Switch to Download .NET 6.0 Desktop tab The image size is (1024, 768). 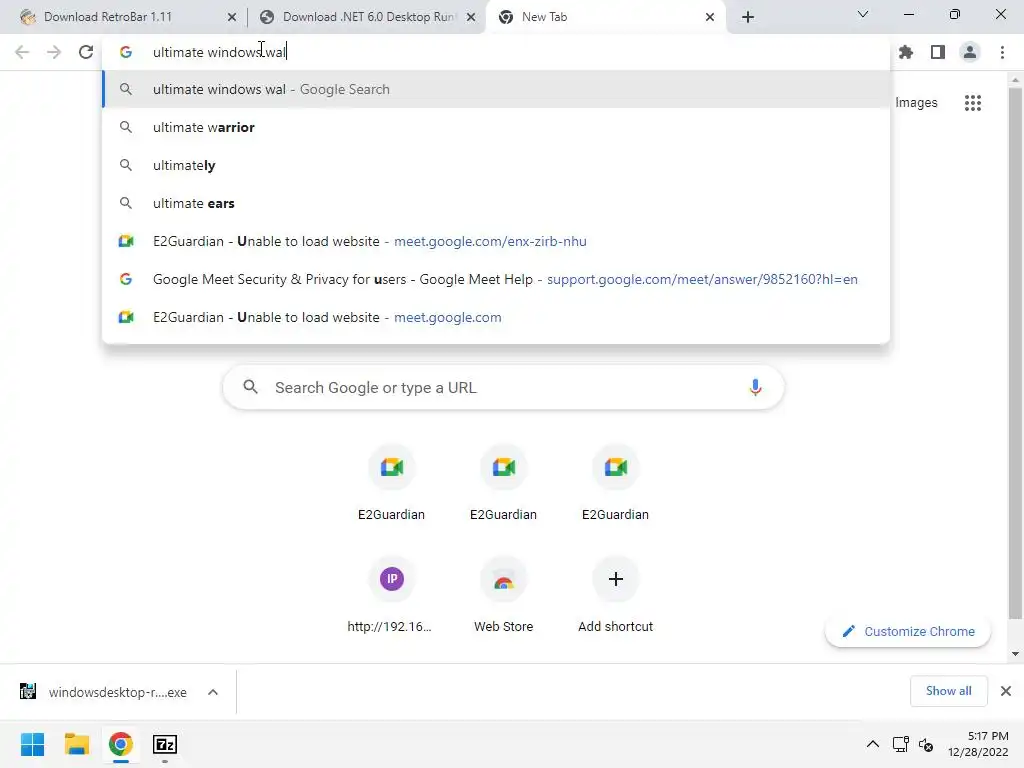tap(368, 17)
